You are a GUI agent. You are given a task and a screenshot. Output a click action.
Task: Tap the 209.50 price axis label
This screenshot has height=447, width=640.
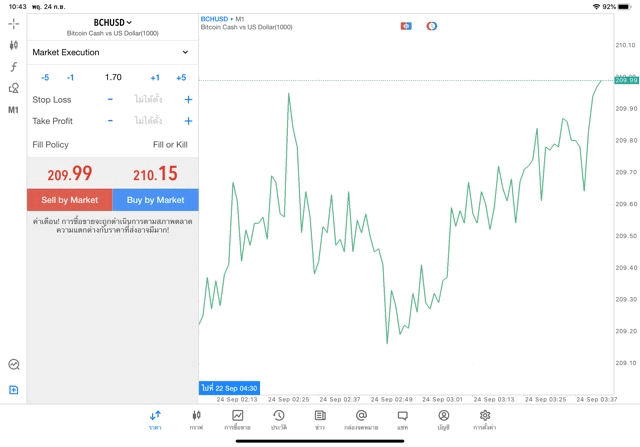coord(626,236)
